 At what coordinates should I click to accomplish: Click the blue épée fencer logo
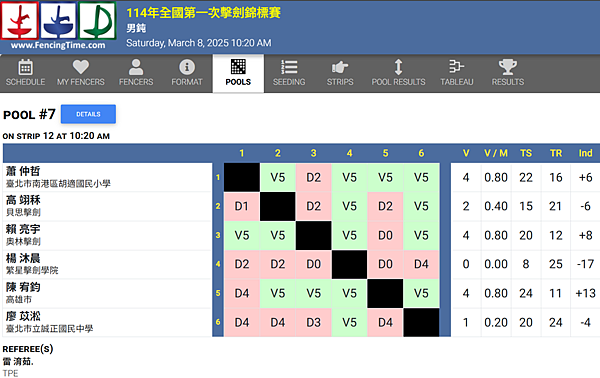[x=58, y=20]
